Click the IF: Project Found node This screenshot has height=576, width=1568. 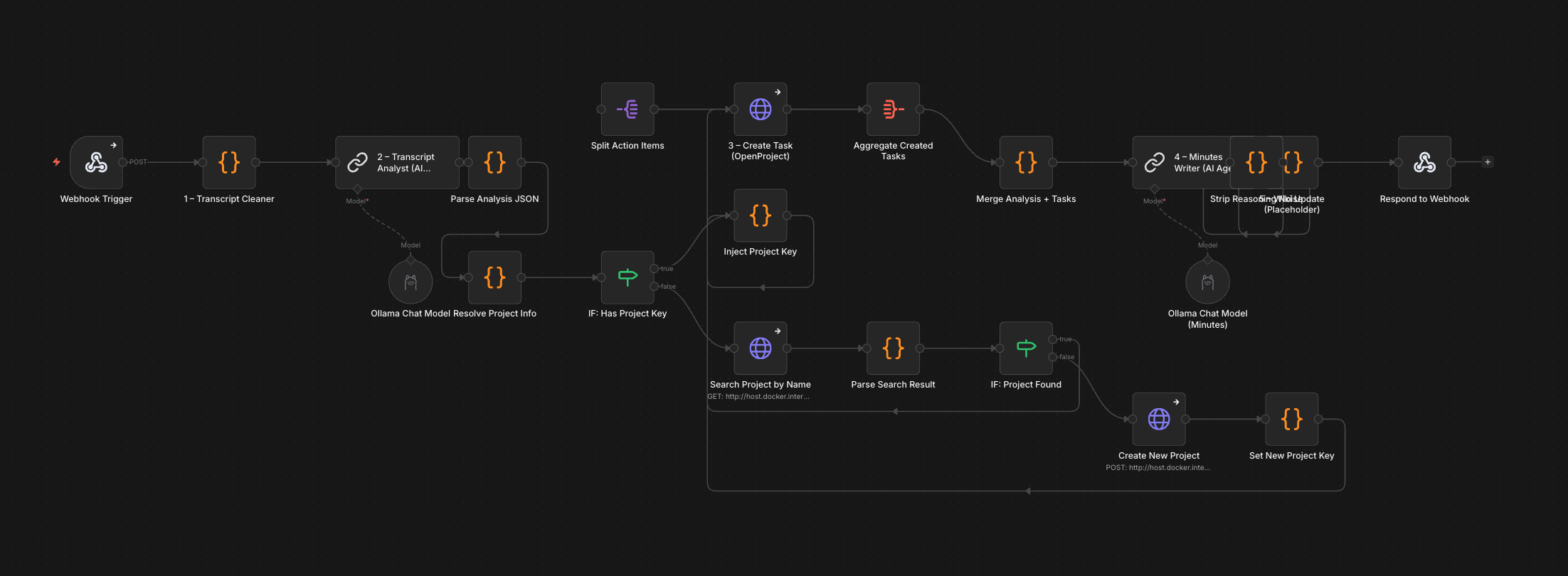[1025, 348]
